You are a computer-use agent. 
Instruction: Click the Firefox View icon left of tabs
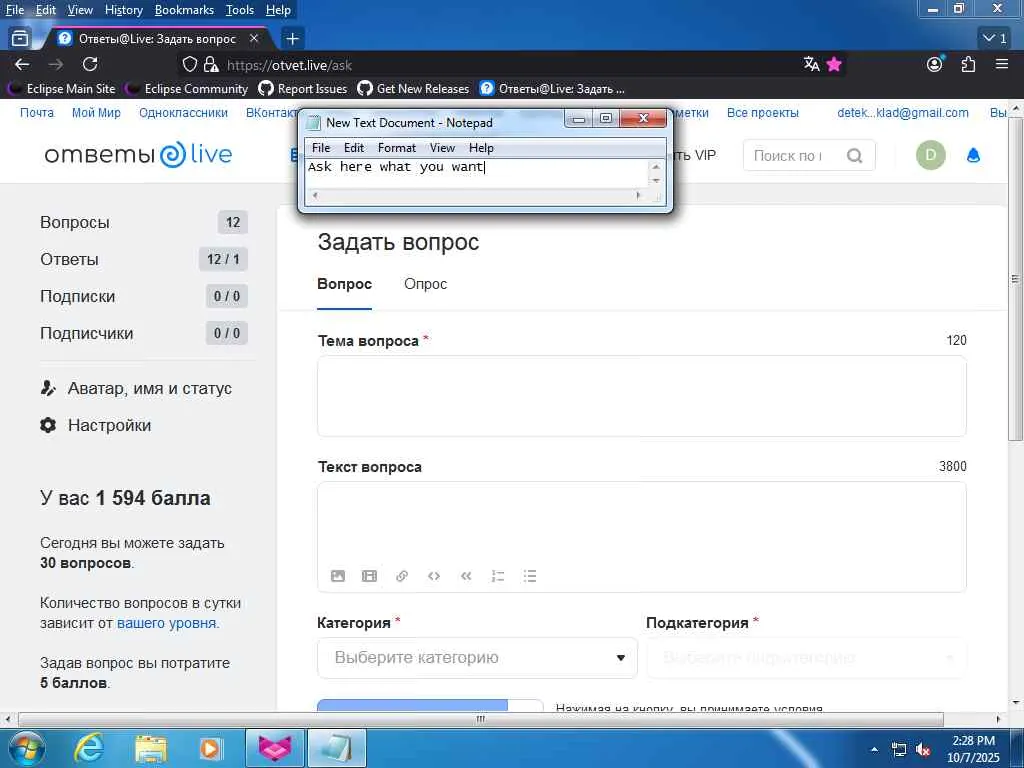(x=20, y=39)
